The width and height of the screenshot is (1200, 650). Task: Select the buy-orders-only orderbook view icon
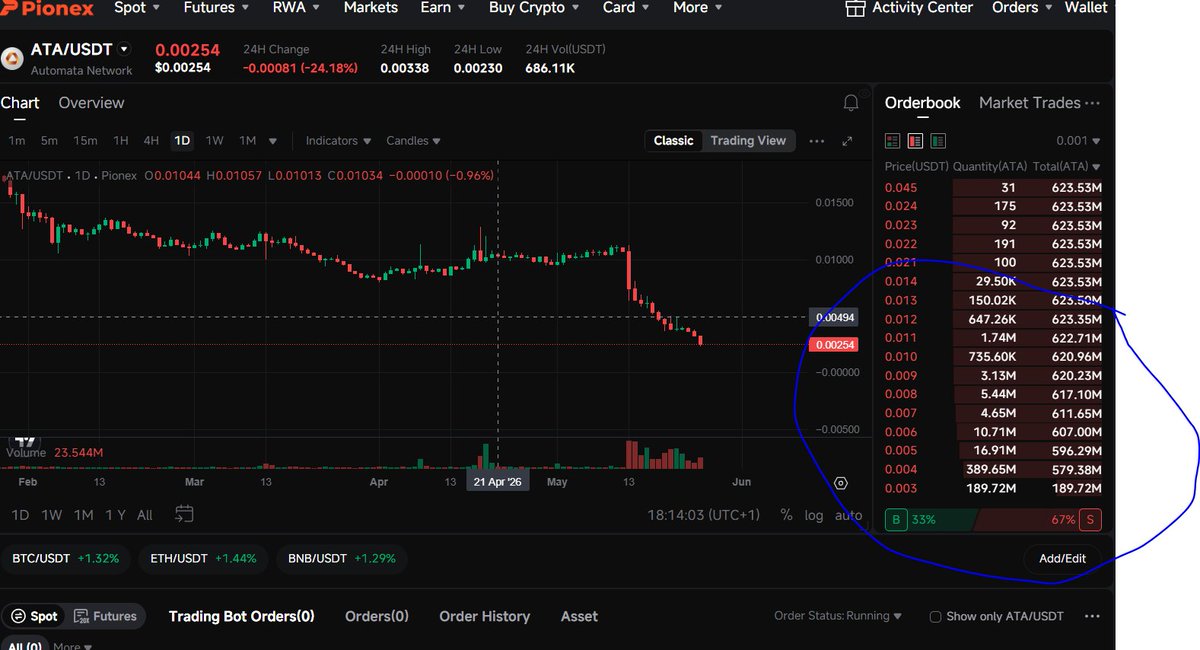[x=938, y=141]
